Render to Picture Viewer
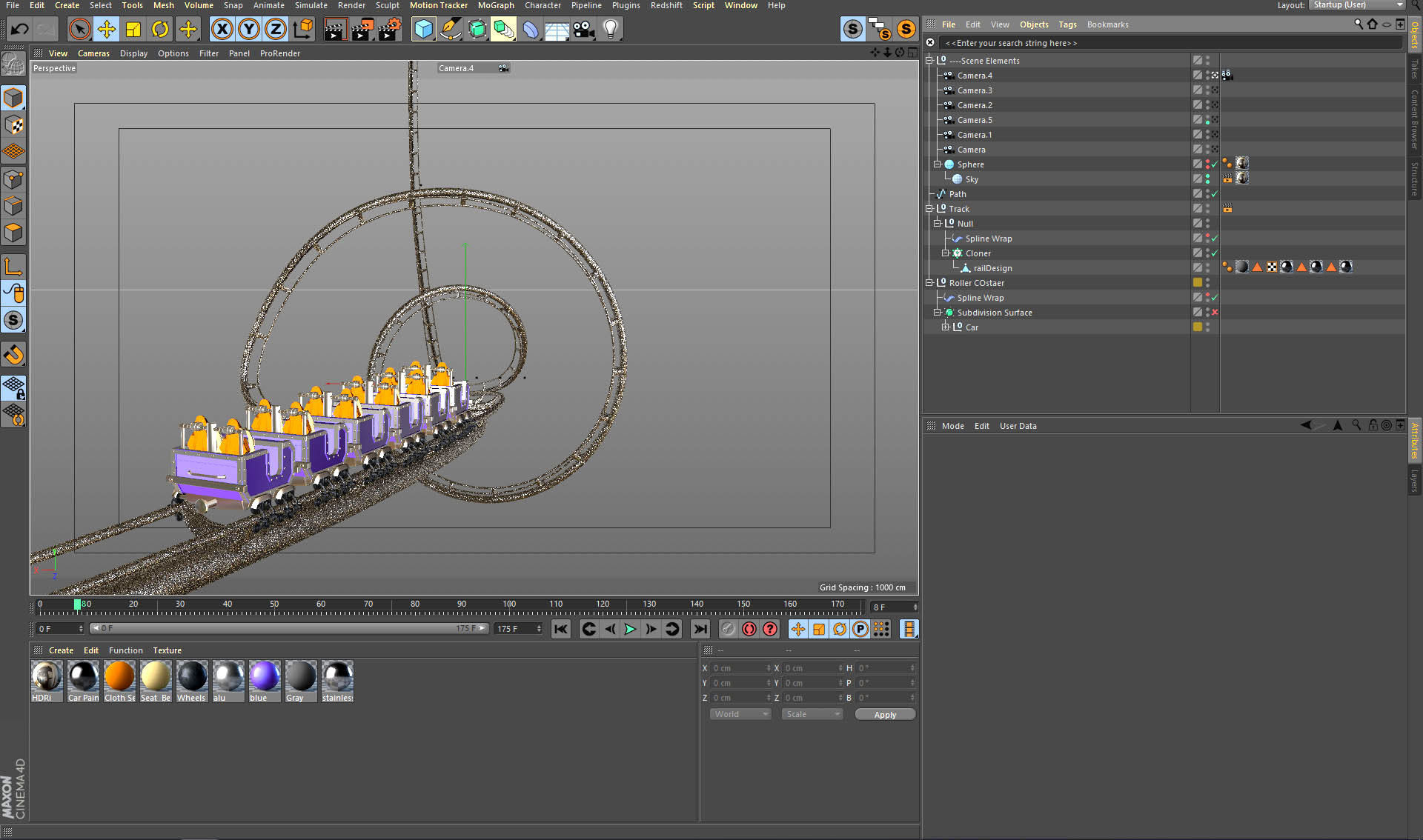 click(x=362, y=30)
